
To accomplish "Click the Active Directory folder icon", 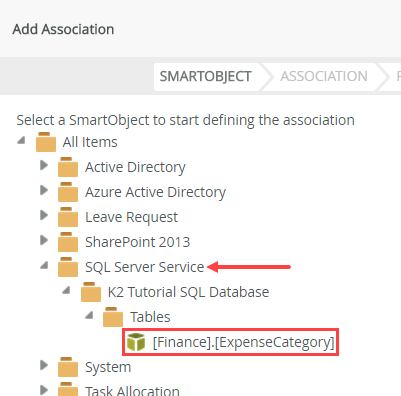I will point(68,167).
